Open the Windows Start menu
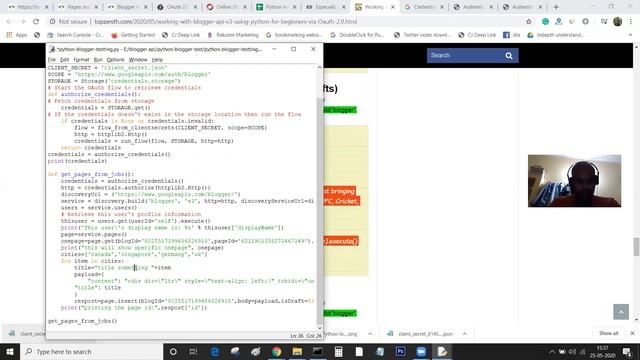Screen dimensions: 640x360 pyautogui.click(x=10, y=351)
